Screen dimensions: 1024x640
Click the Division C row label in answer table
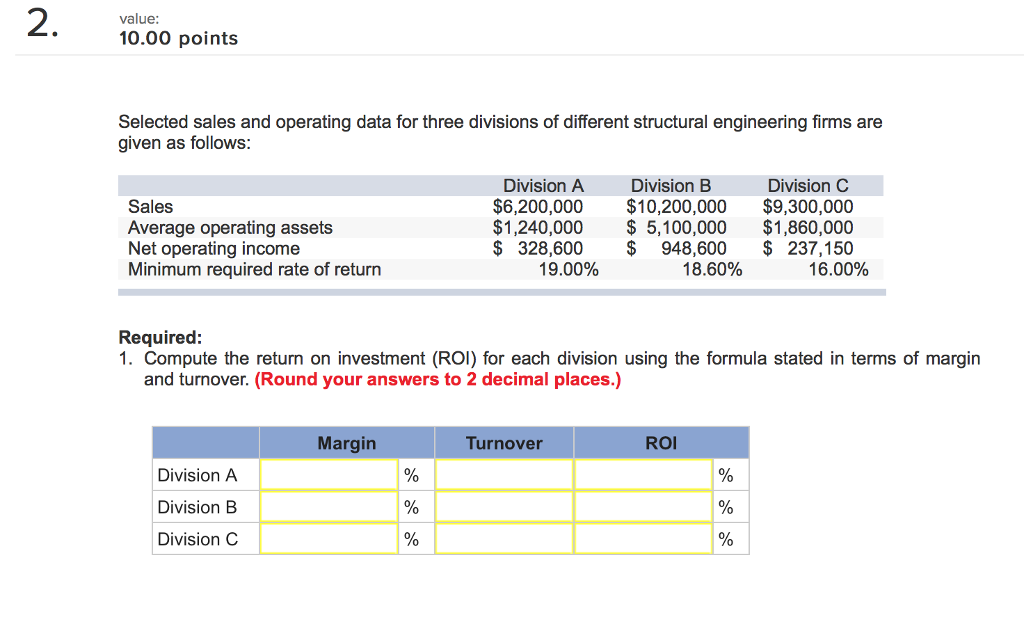pyautogui.click(x=197, y=539)
